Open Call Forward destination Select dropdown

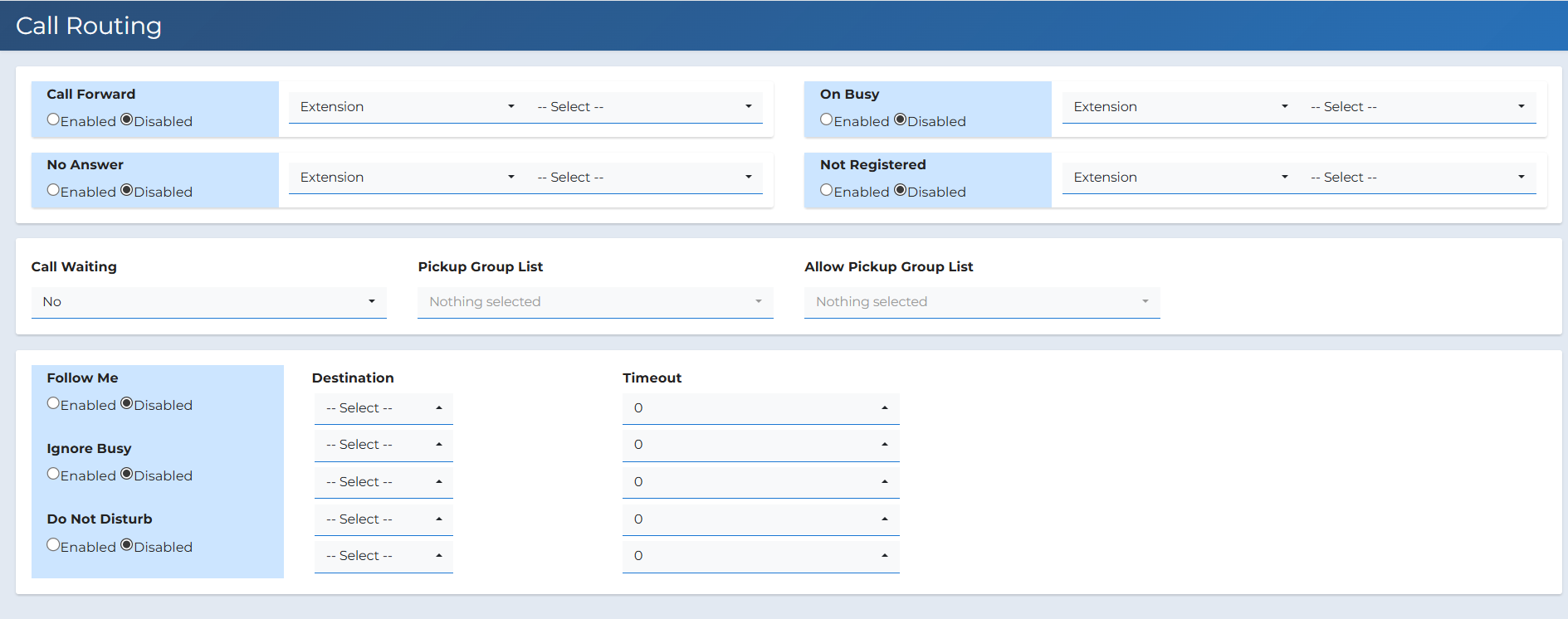pos(644,107)
